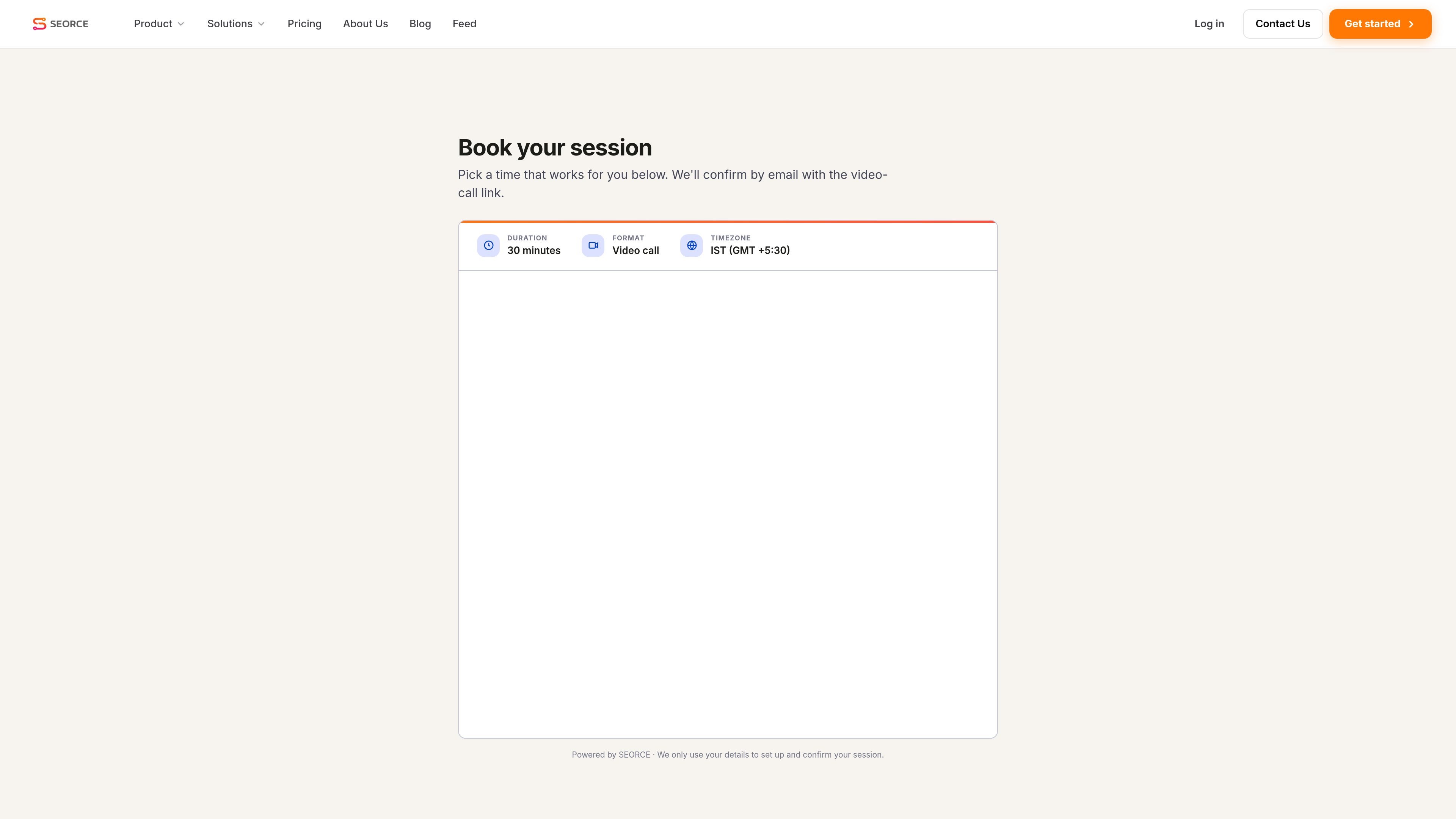The height and width of the screenshot is (819, 1456).
Task: Click the FORMAT label
Action: (x=628, y=238)
